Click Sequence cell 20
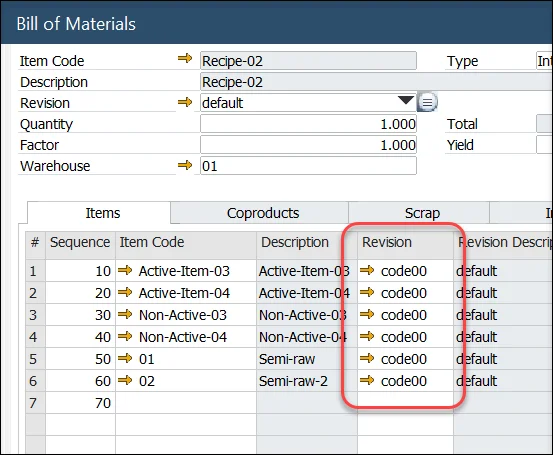Image resolution: width=553 pixels, height=455 pixels. coord(80,293)
